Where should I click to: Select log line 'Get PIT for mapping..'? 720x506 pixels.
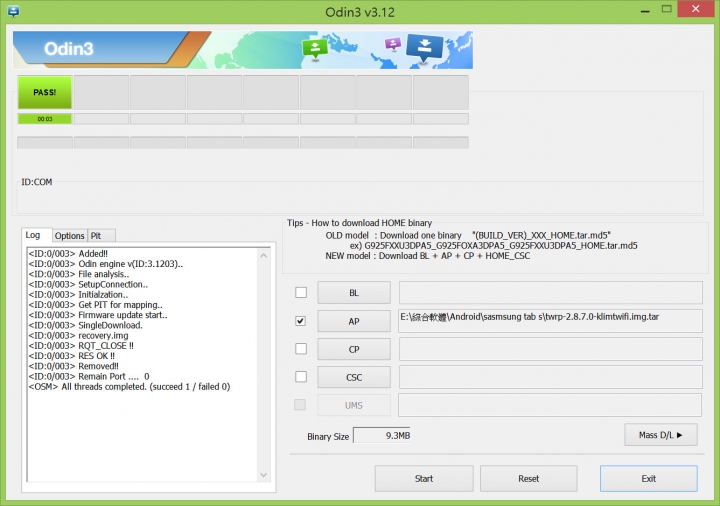96,305
